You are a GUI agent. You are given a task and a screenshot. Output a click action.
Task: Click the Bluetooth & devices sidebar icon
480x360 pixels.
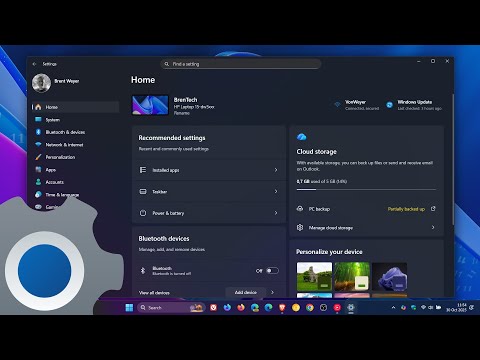pyautogui.click(x=38, y=132)
